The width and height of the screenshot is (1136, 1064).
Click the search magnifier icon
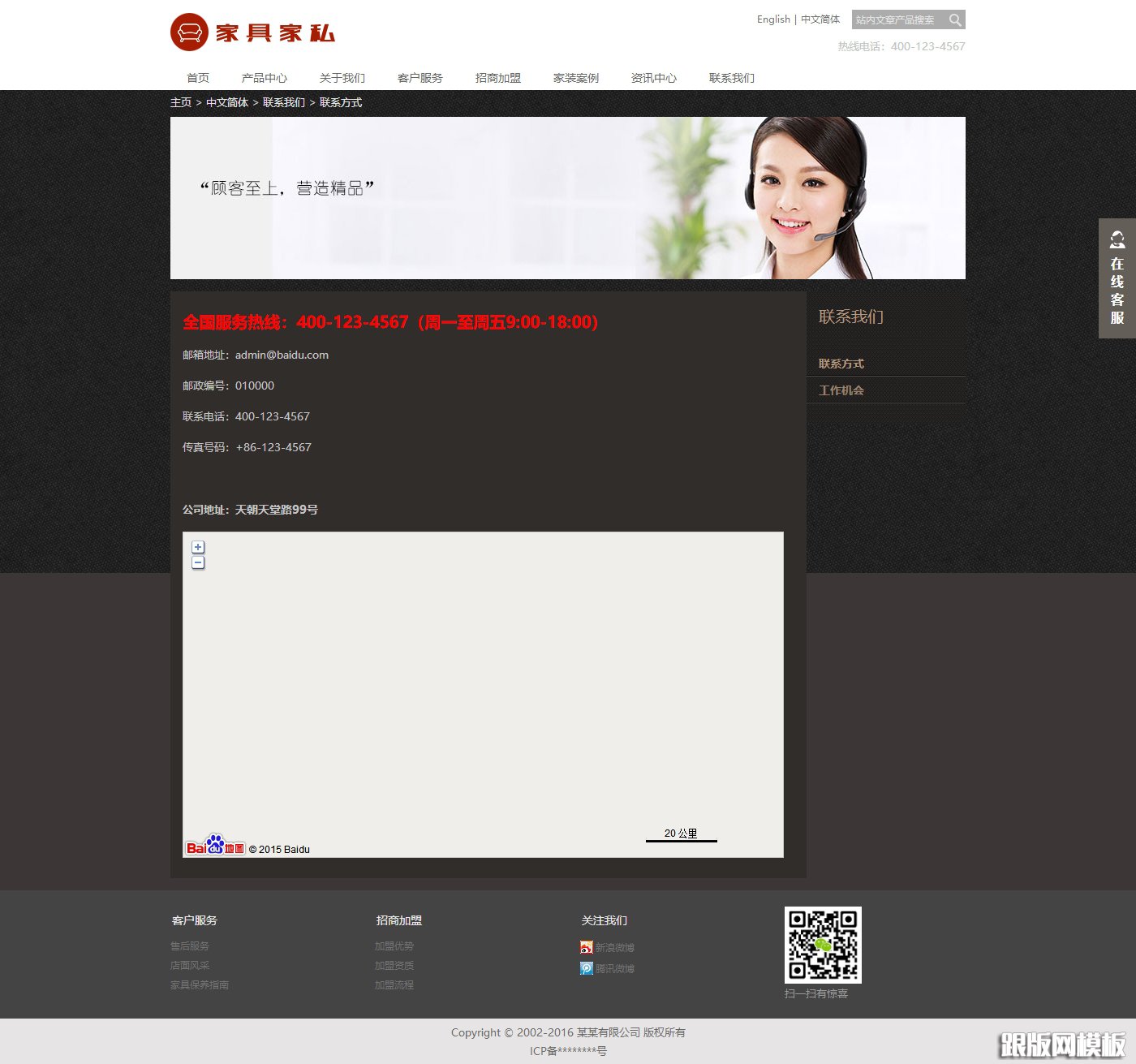(x=955, y=20)
